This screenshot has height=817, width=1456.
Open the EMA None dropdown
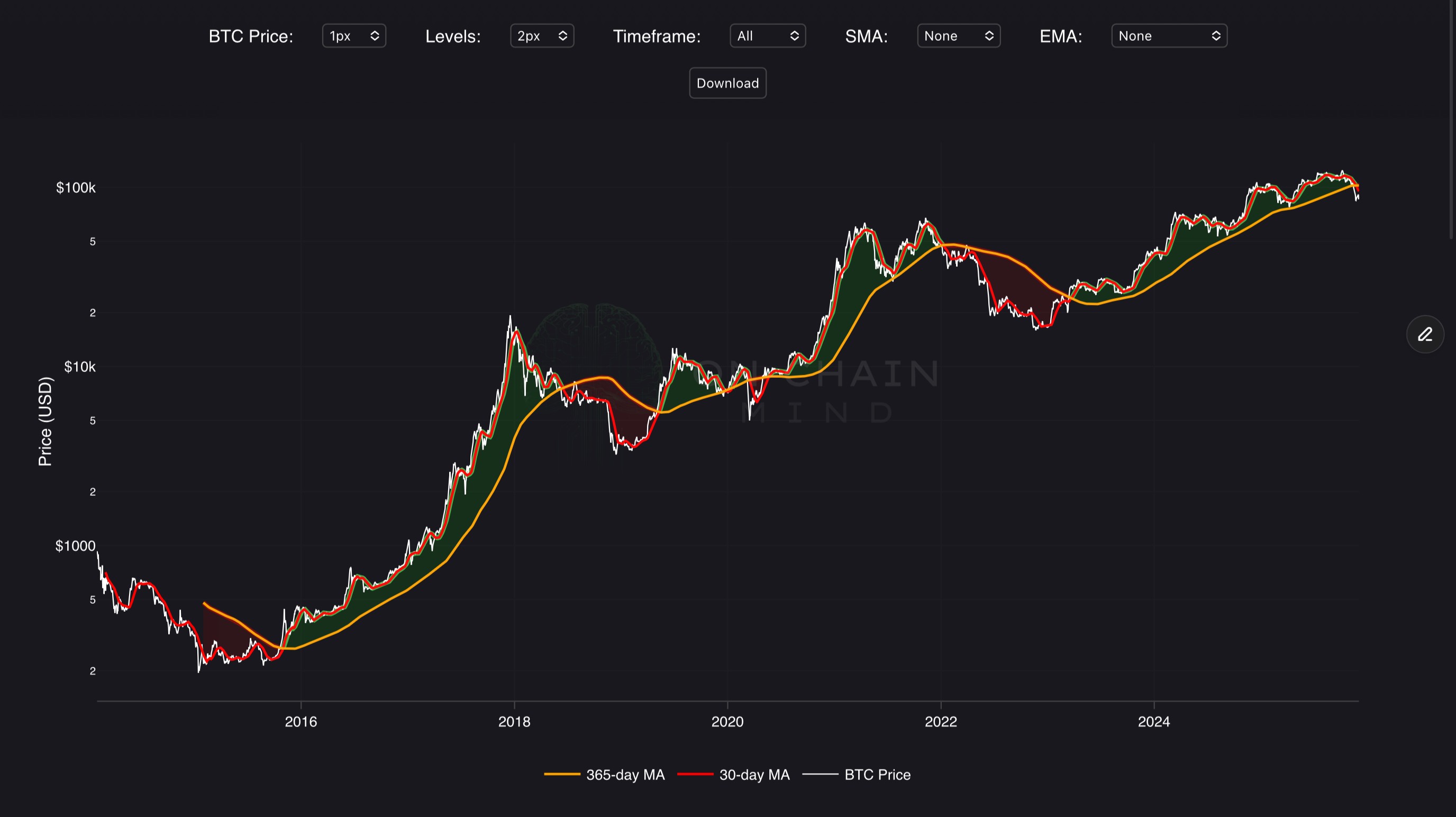coord(1168,36)
